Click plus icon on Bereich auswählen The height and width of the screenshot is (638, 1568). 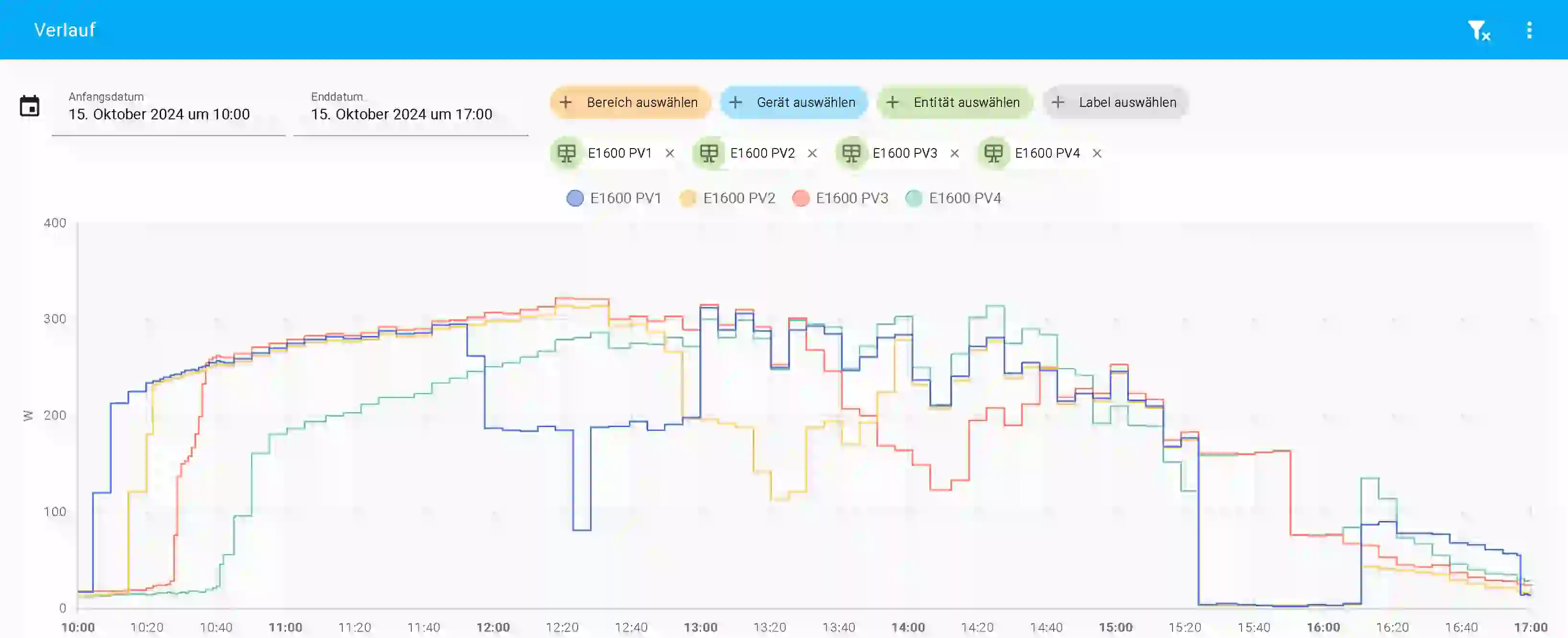tap(566, 102)
